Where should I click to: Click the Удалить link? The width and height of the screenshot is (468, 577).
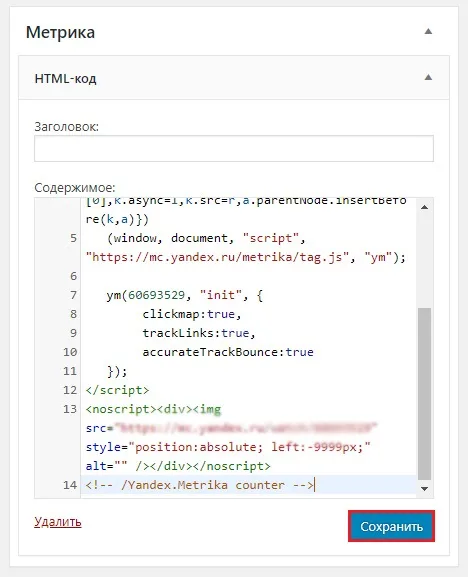tap(58, 522)
